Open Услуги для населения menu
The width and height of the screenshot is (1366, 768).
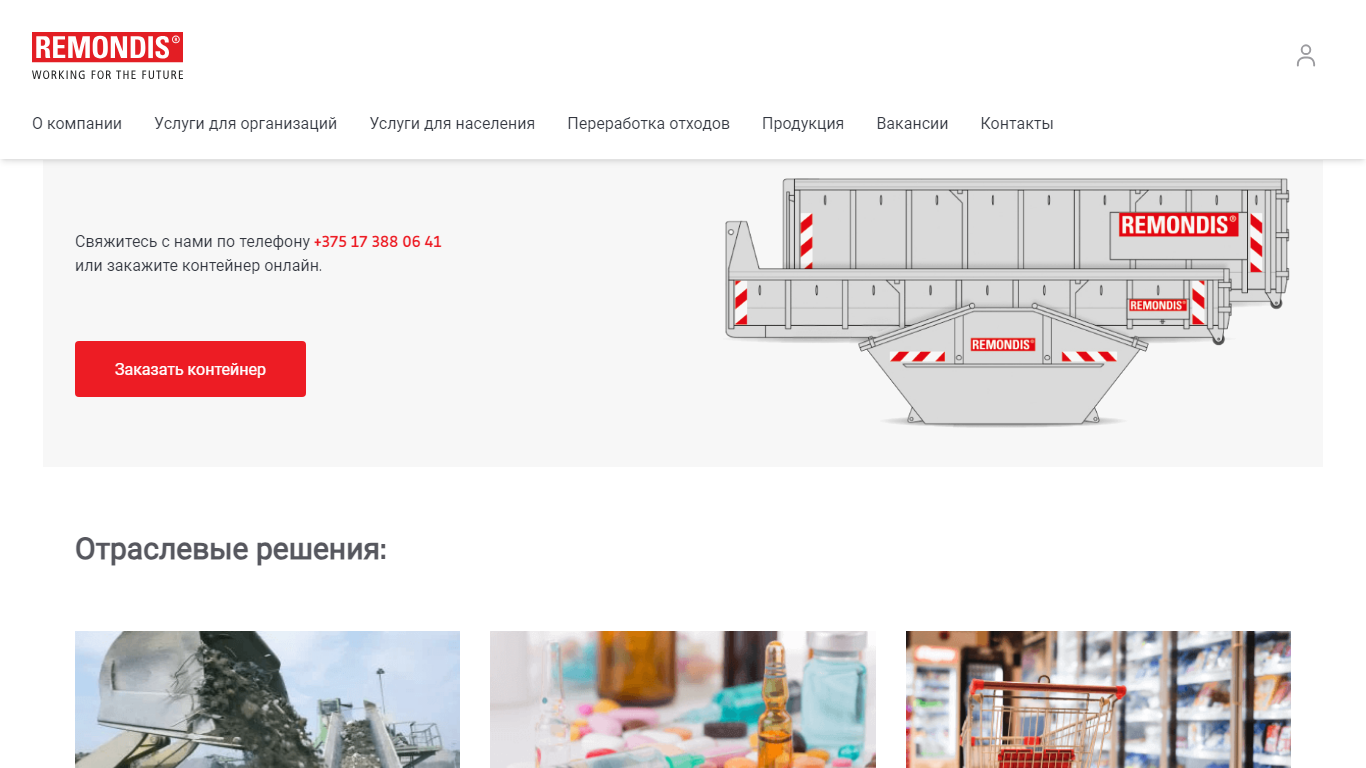pyautogui.click(x=452, y=124)
